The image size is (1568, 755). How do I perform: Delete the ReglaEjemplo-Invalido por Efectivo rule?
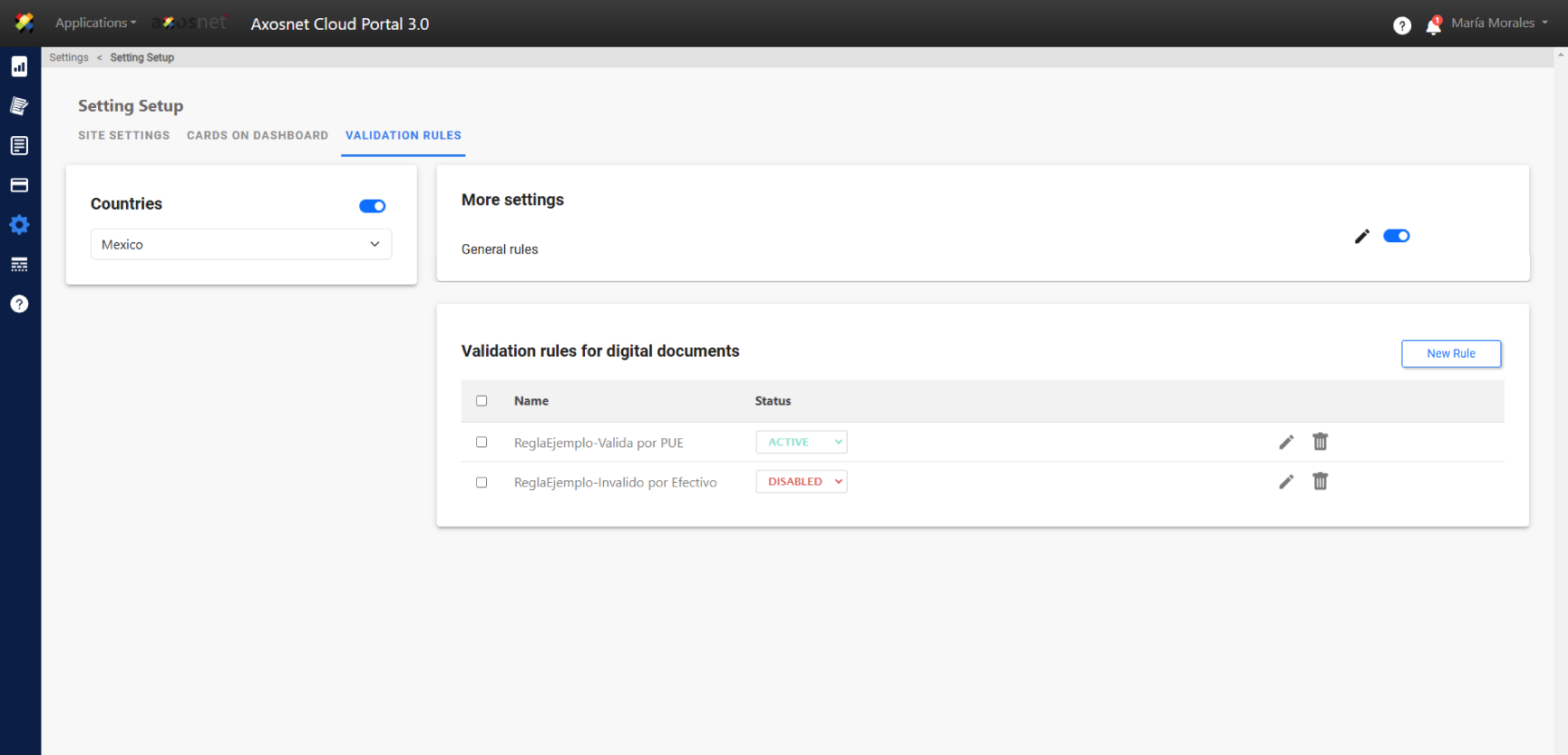coord(1320,482)
